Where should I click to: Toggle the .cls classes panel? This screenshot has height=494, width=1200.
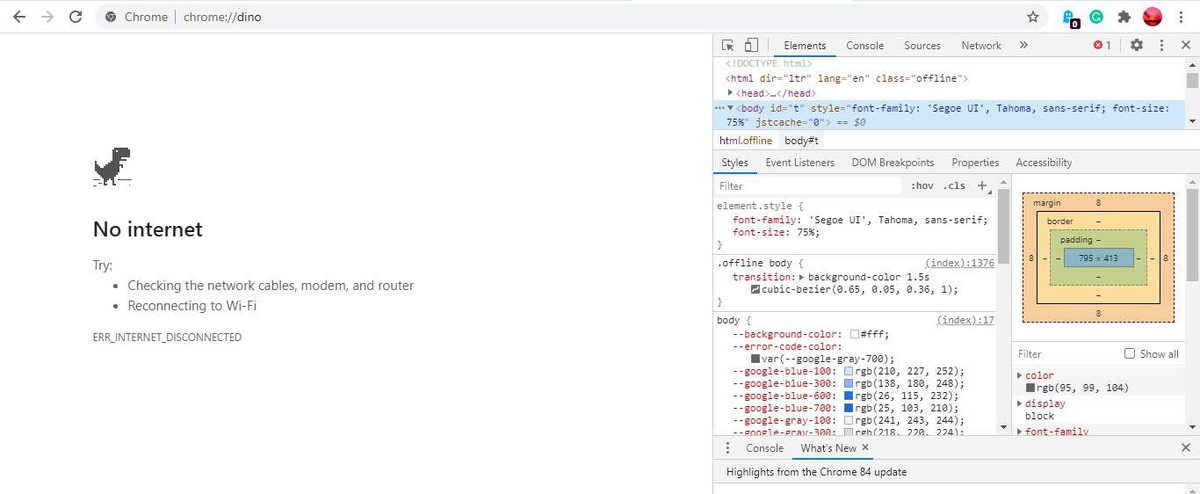click(955, 185)
